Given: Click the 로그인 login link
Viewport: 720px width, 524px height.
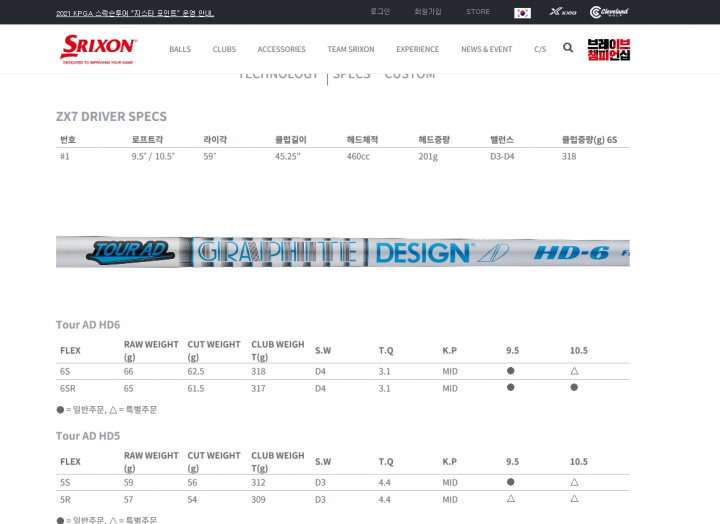Looking at the screenshot, I should 380,11.
